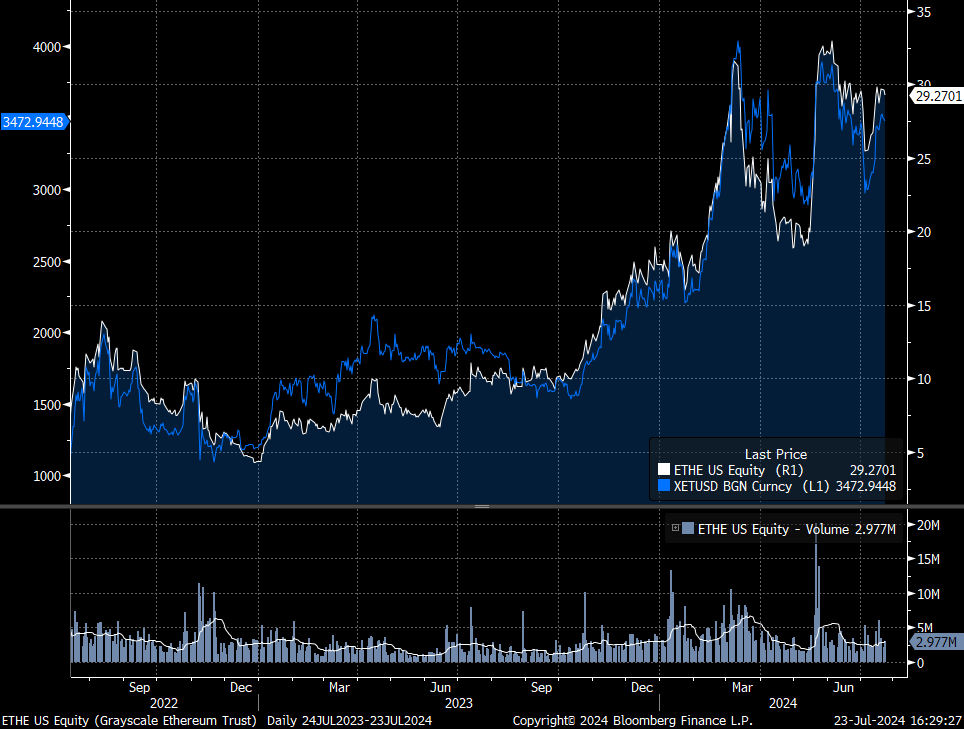Click the 2000 label on the left price axis
The image size is (964, 729).
pos(47,333)
